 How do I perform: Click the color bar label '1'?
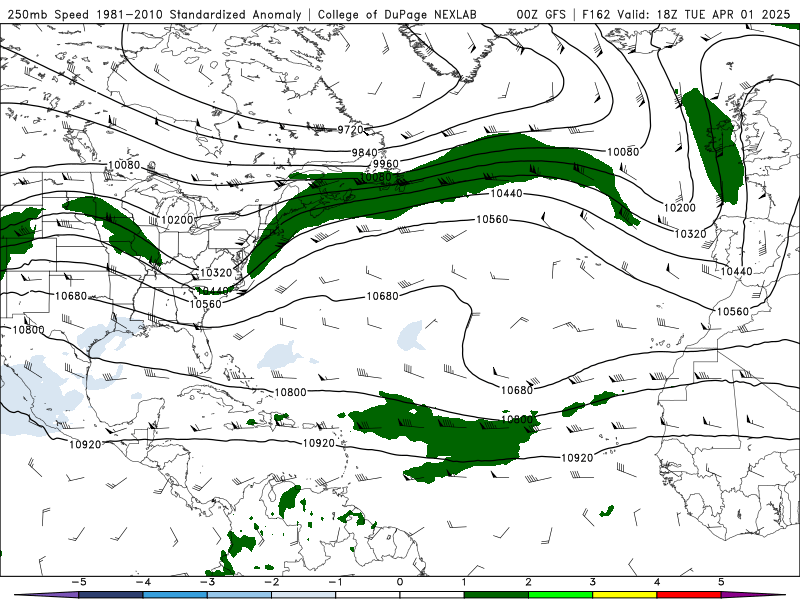coord(464,582)
